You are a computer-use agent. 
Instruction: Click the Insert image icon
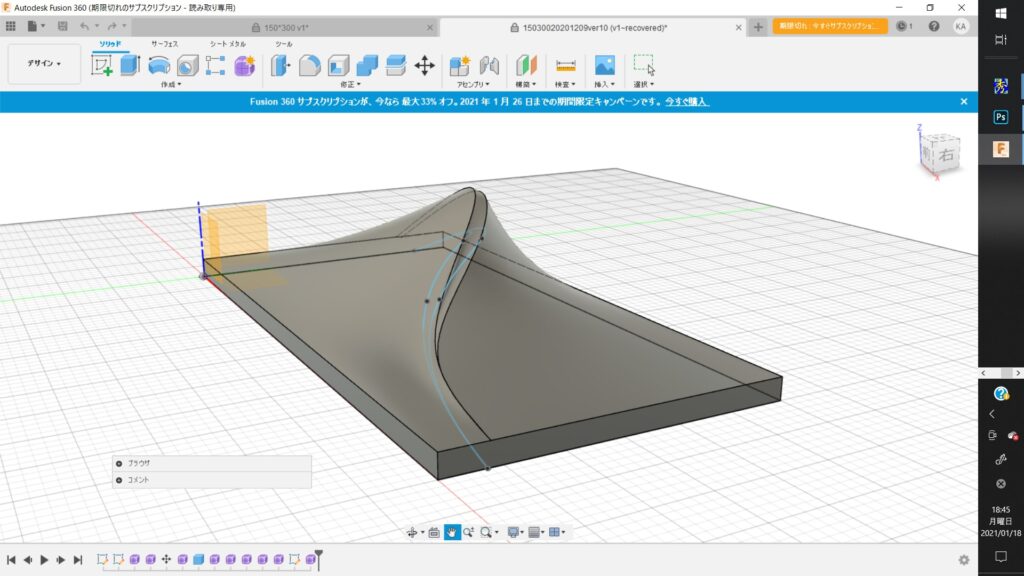point(604,66)
